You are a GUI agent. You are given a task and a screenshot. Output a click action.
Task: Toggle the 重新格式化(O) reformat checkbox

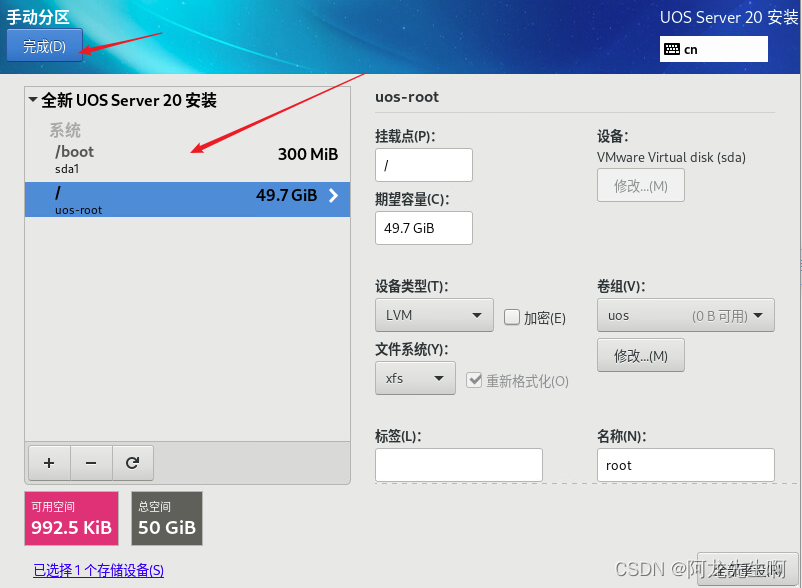click(x=475, y=380)
